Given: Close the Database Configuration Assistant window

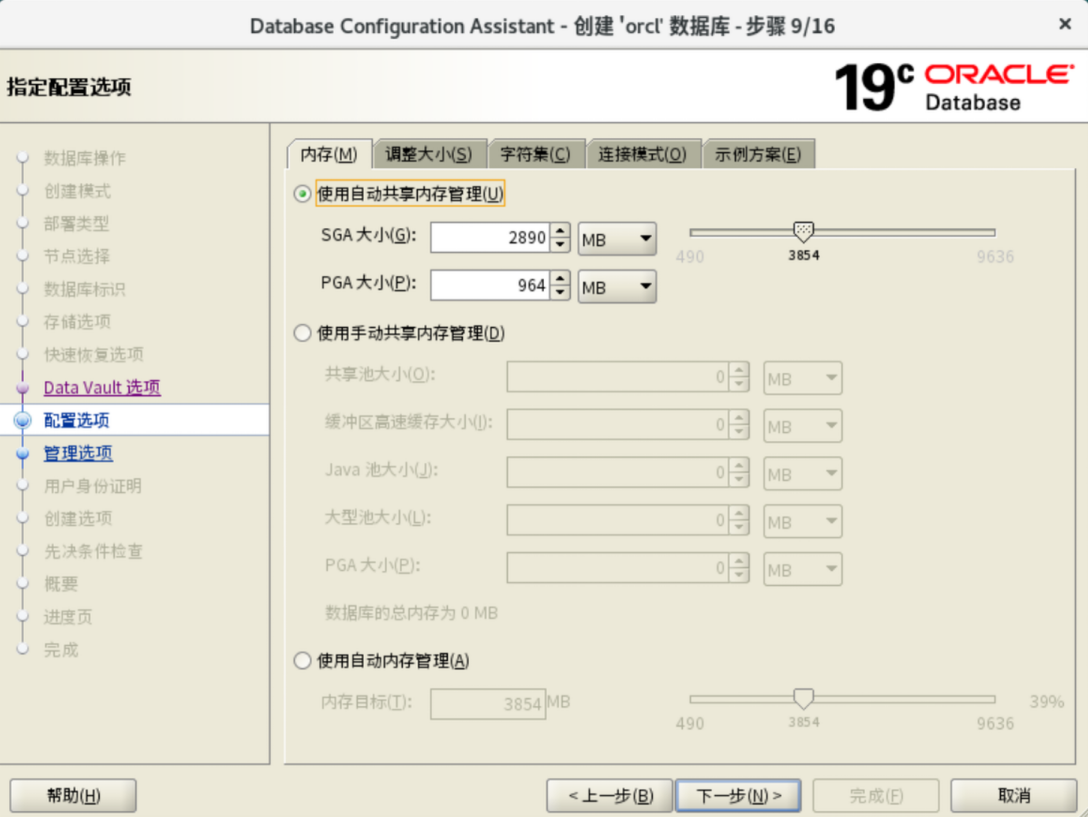Looking at the screenshot, I should click(1064, 24).
